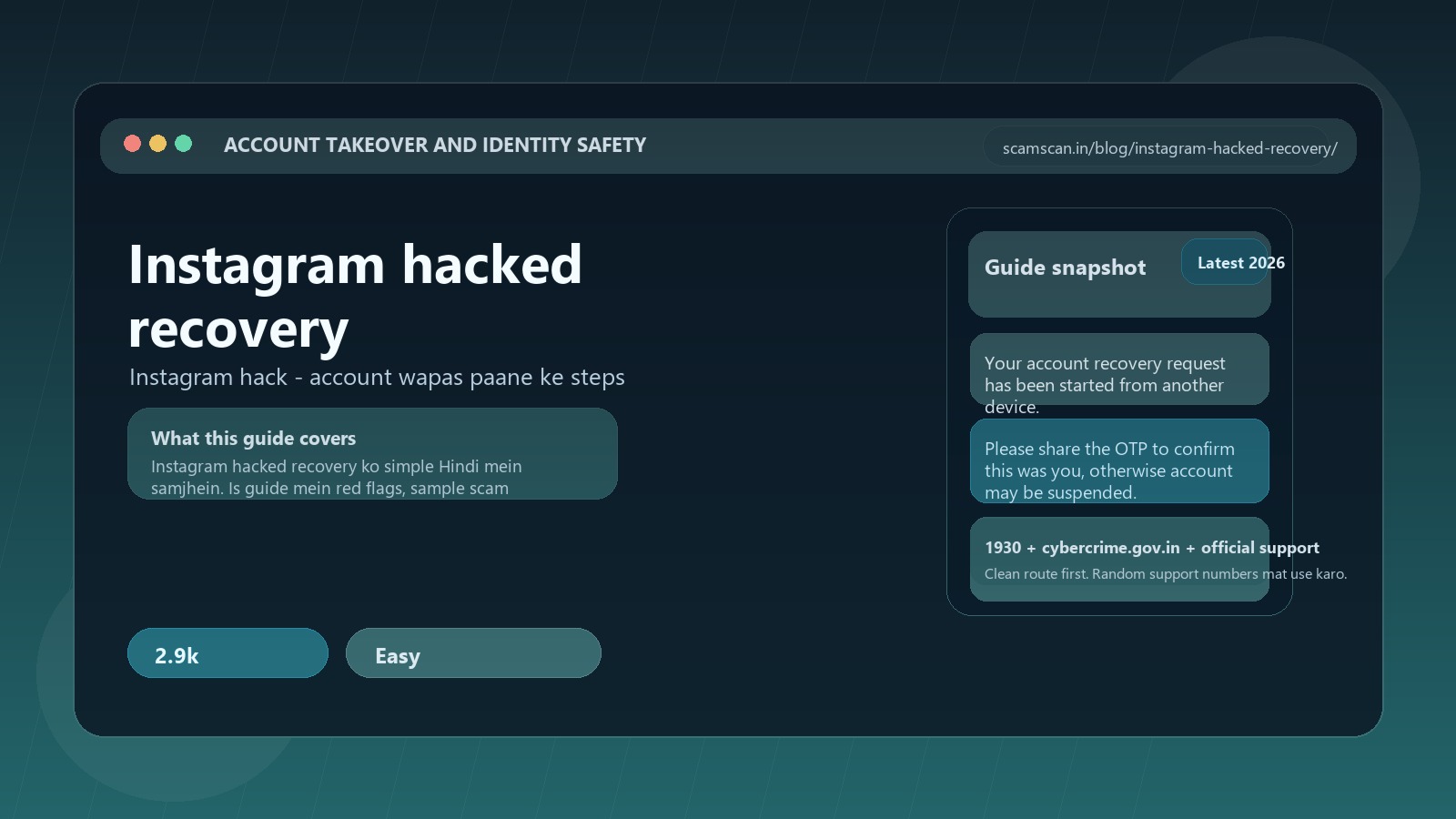Select the 'Your account recovery request' message
Viewport: 1456px width, 819px height.
1119,369
